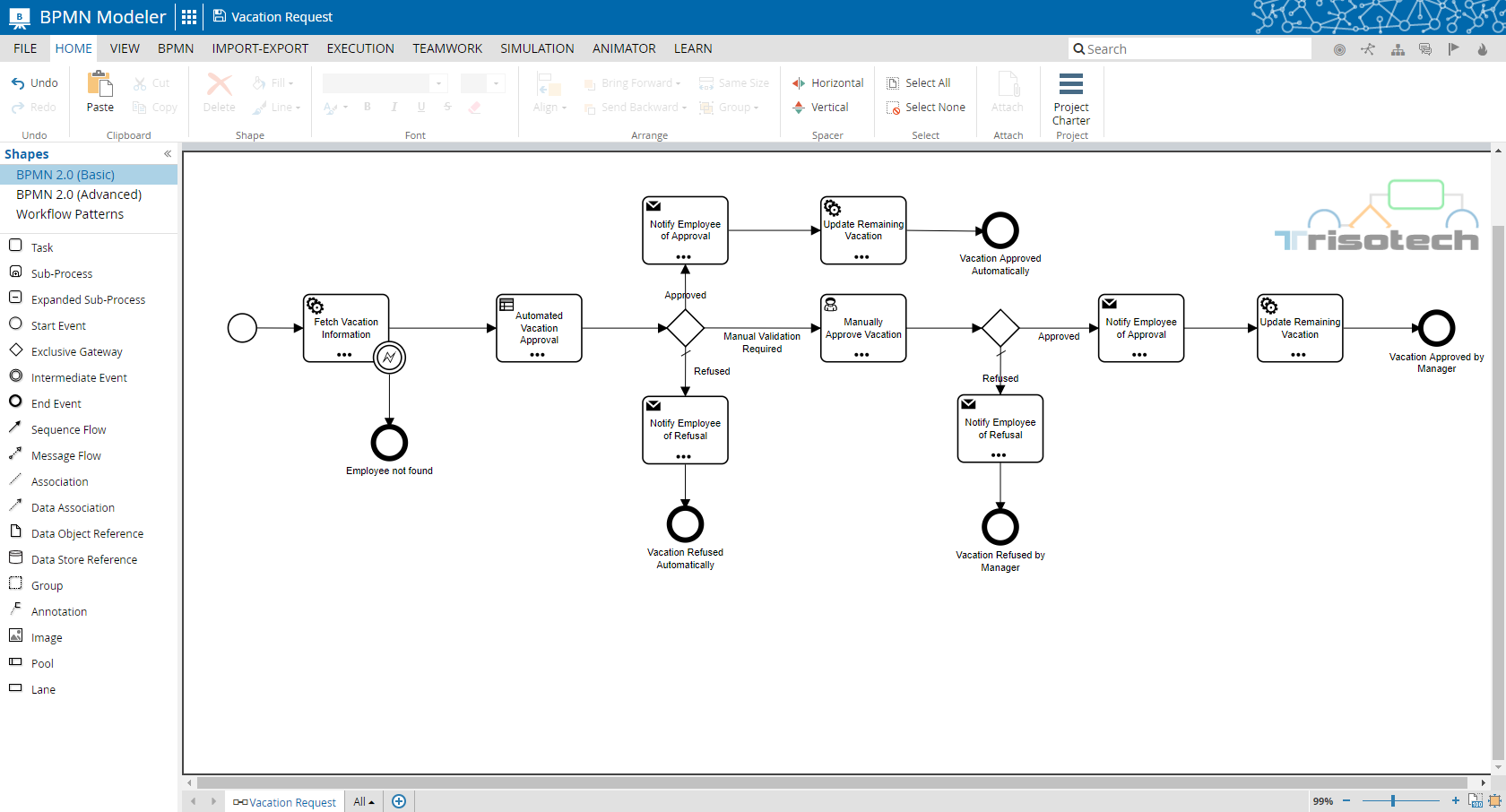Toggle the fit-to-page zoom icon
Screen dimensions: 1506x812
(1494, 801)
